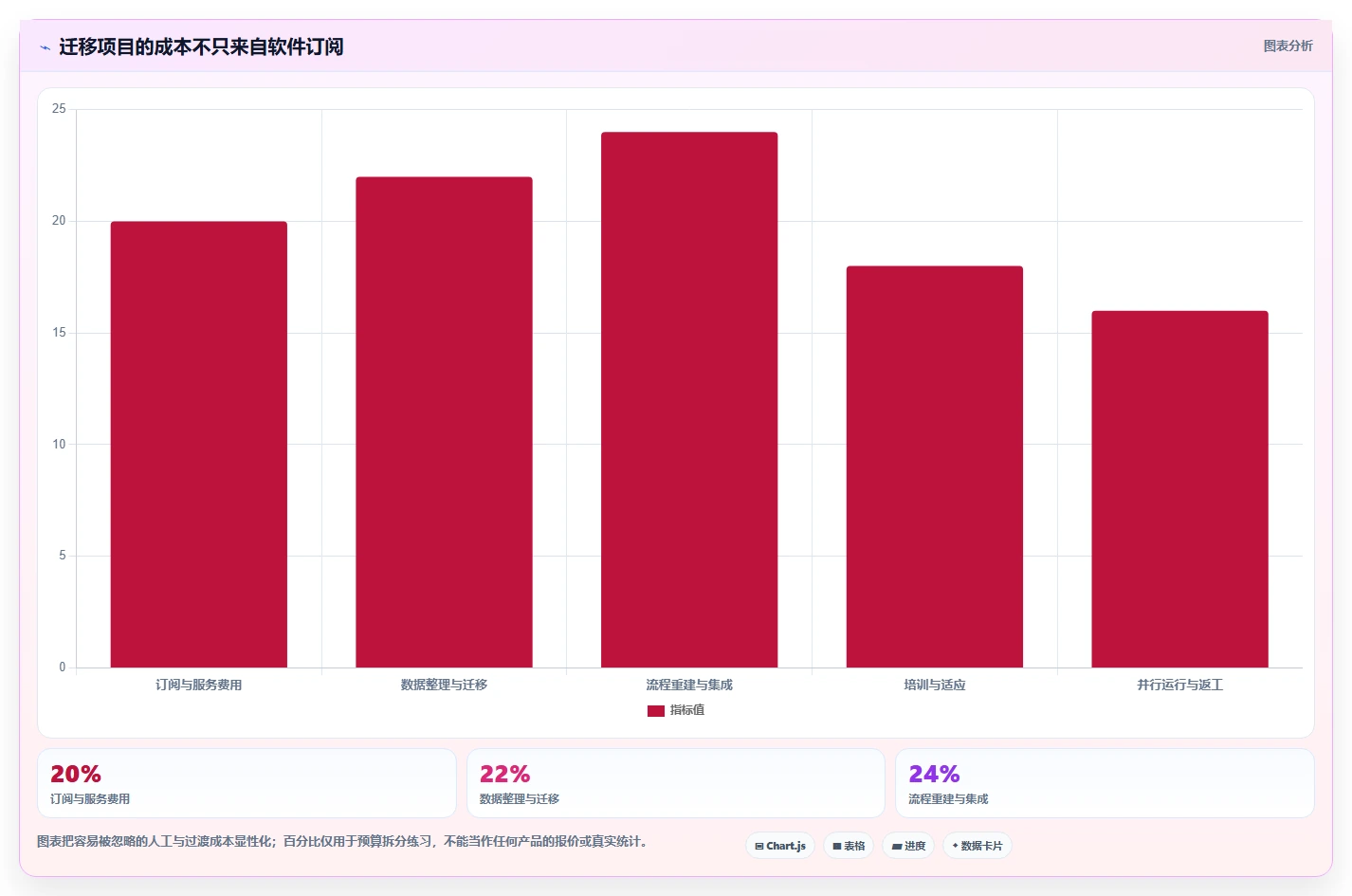Click the 并行运行与返工 axis label

pos(1180,685)
